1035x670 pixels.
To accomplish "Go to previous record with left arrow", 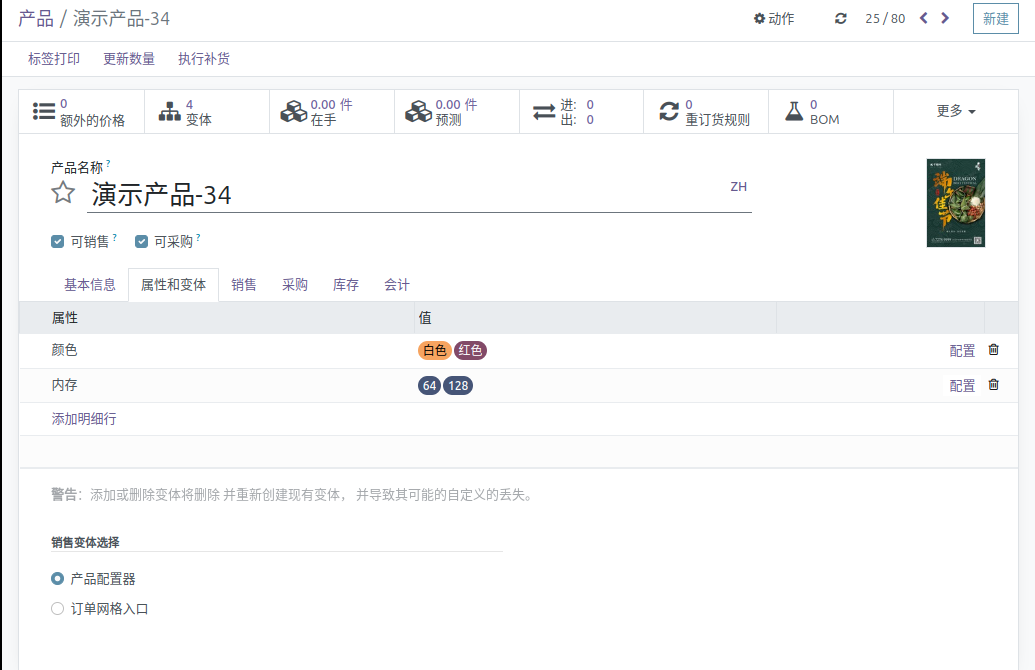I will point(923,18).
